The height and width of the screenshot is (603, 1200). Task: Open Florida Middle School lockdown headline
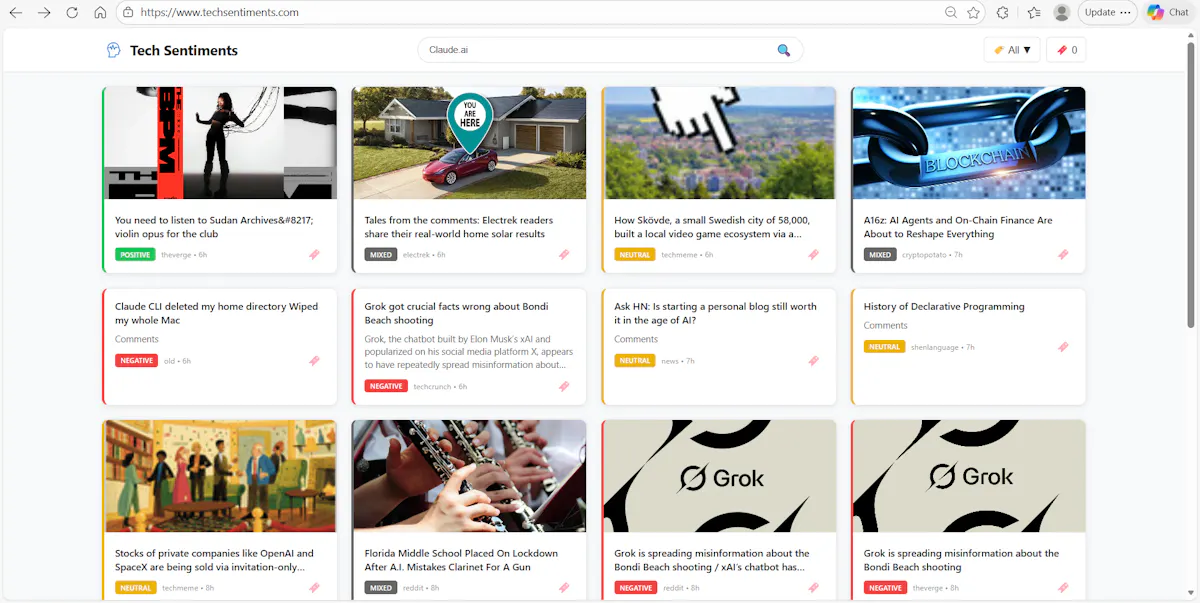pyautogui.click(x=461, y=560)
